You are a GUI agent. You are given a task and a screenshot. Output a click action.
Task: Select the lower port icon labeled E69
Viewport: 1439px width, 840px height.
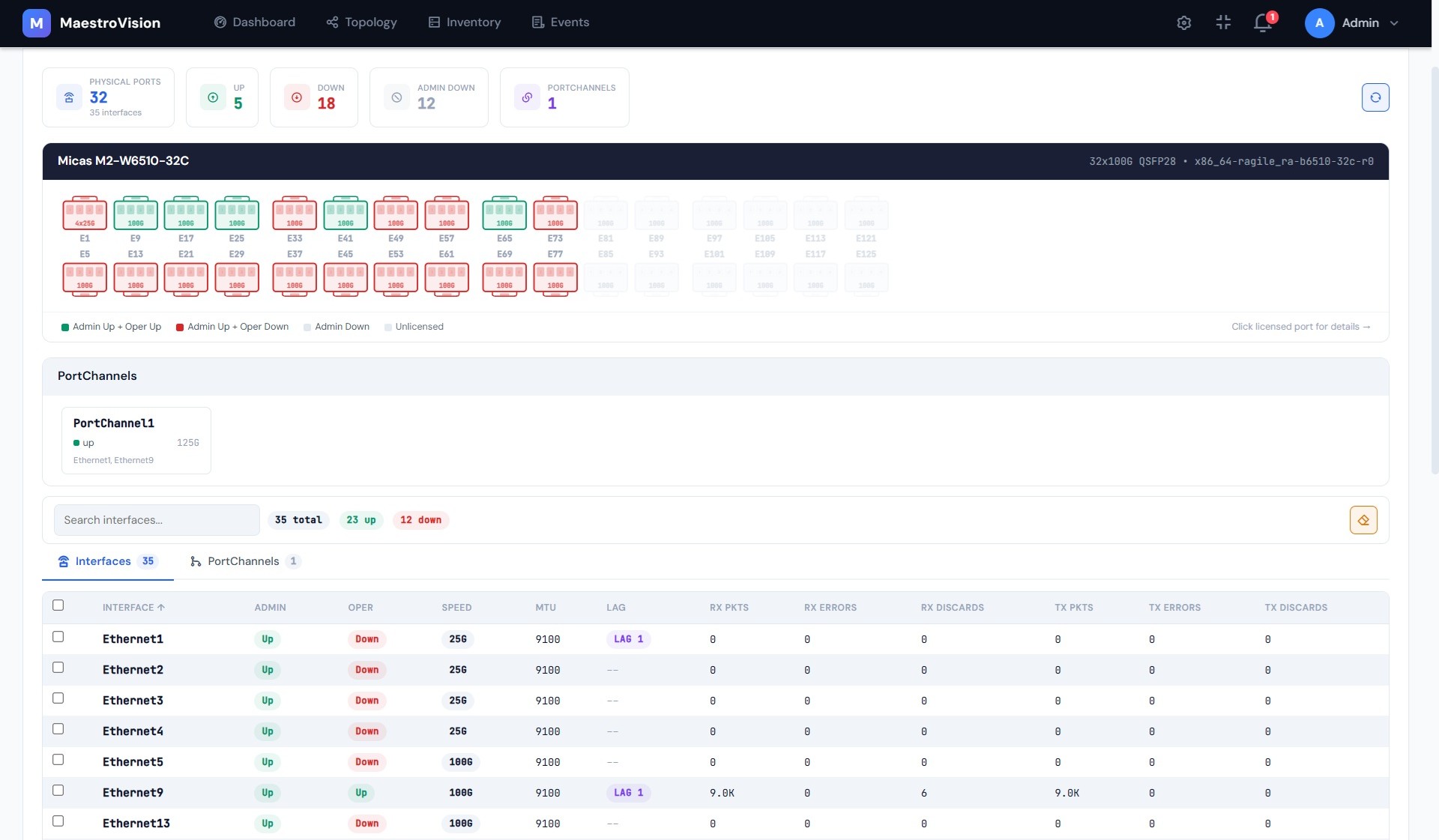(x=504, y=280)
